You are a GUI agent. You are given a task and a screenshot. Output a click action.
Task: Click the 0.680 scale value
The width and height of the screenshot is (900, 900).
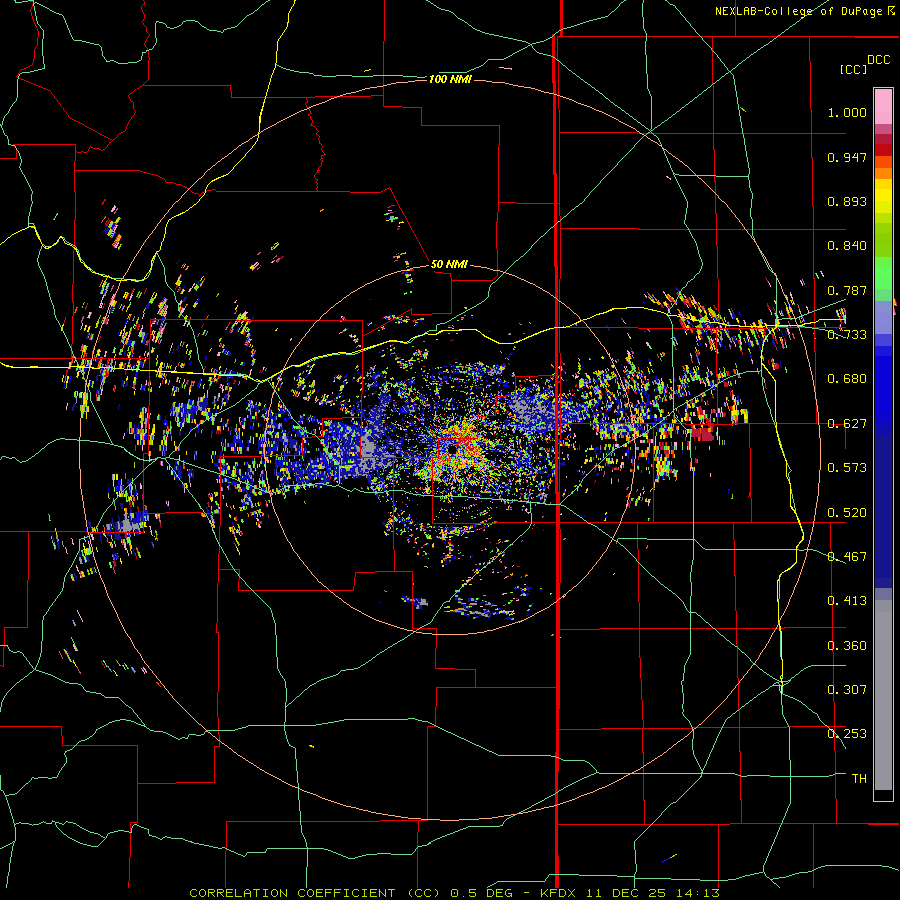(847, 379)
